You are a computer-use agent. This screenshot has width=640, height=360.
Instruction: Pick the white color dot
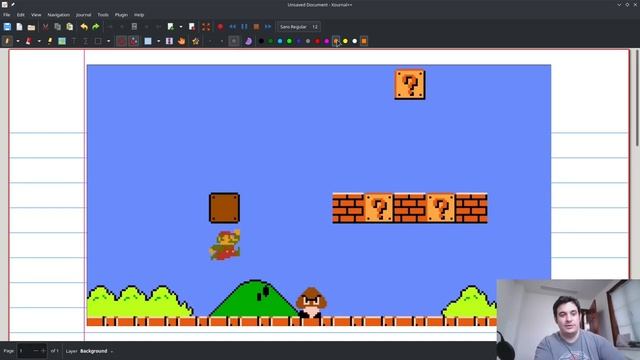[355, 41]
